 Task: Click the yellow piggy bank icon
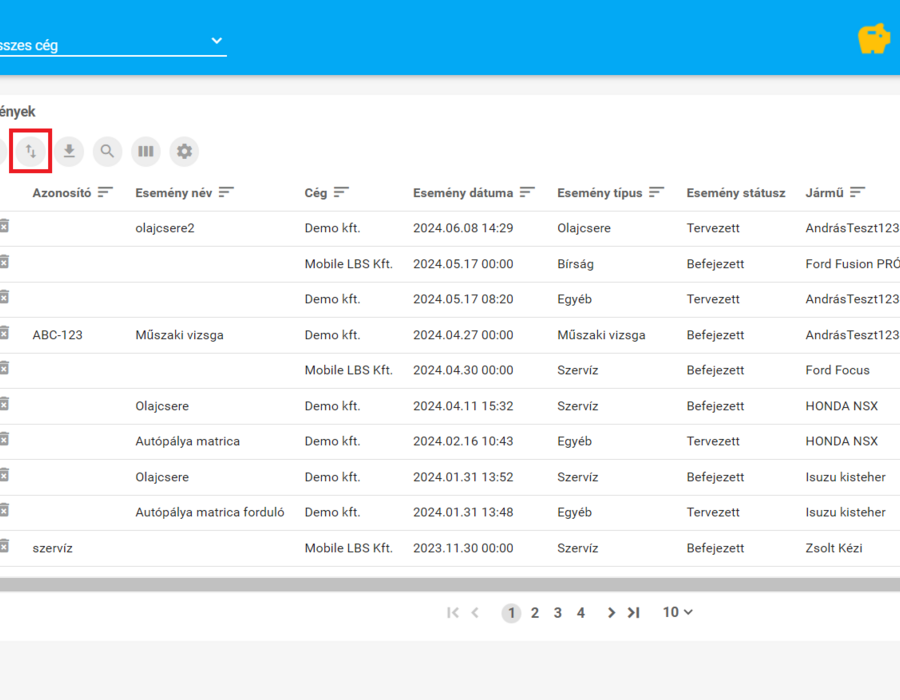[874, 39]
